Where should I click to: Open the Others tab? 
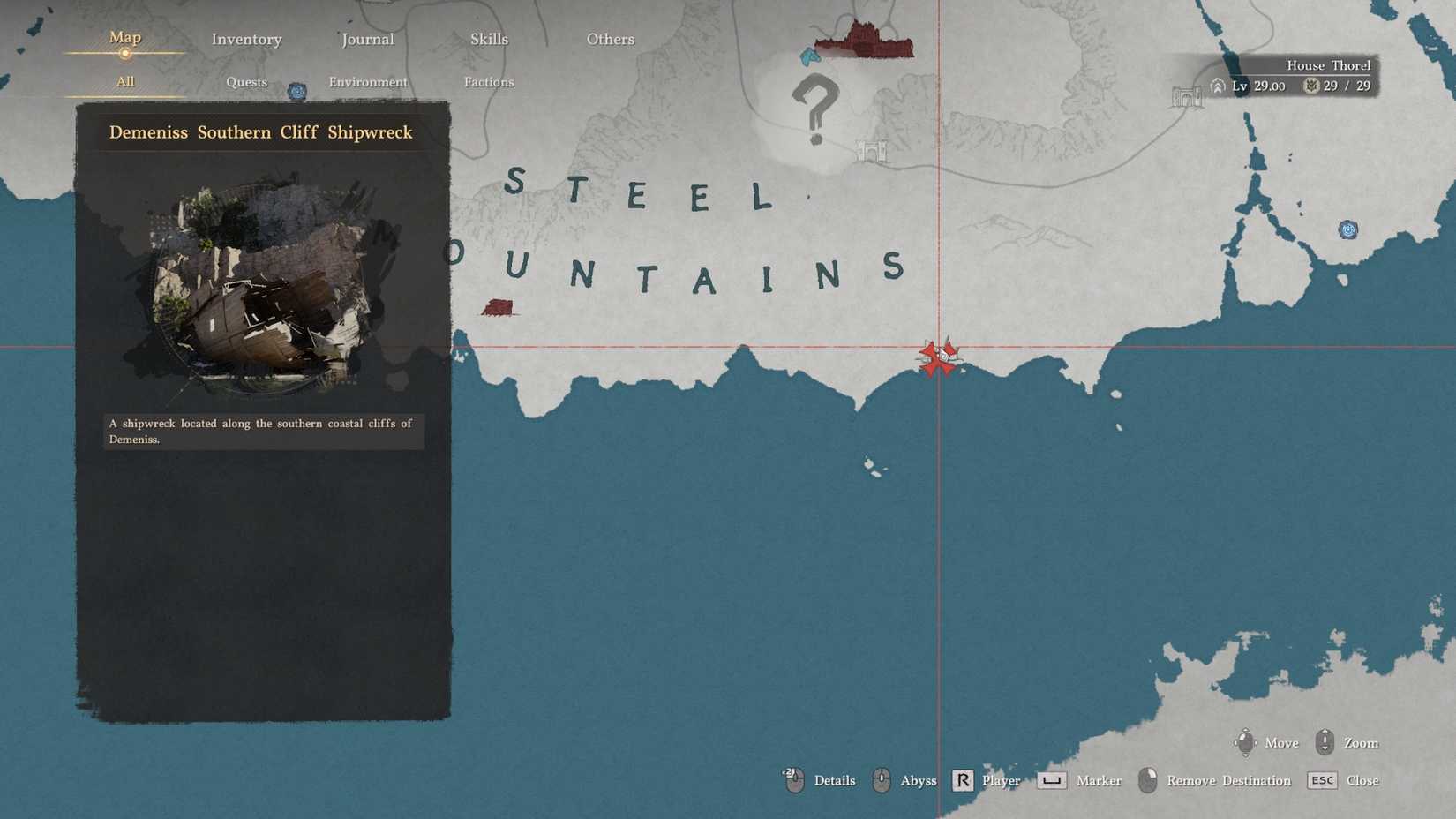coord(610,39)
